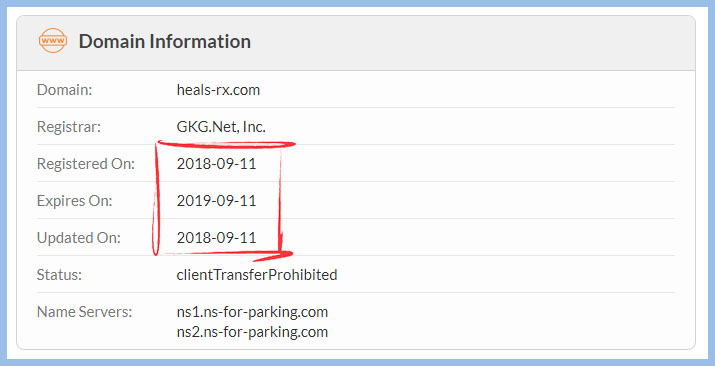Click the Domain Information heading
Image resolution: width=715 pixels, height=366 pixels.
pyautogui.click(x=165, y=41)
